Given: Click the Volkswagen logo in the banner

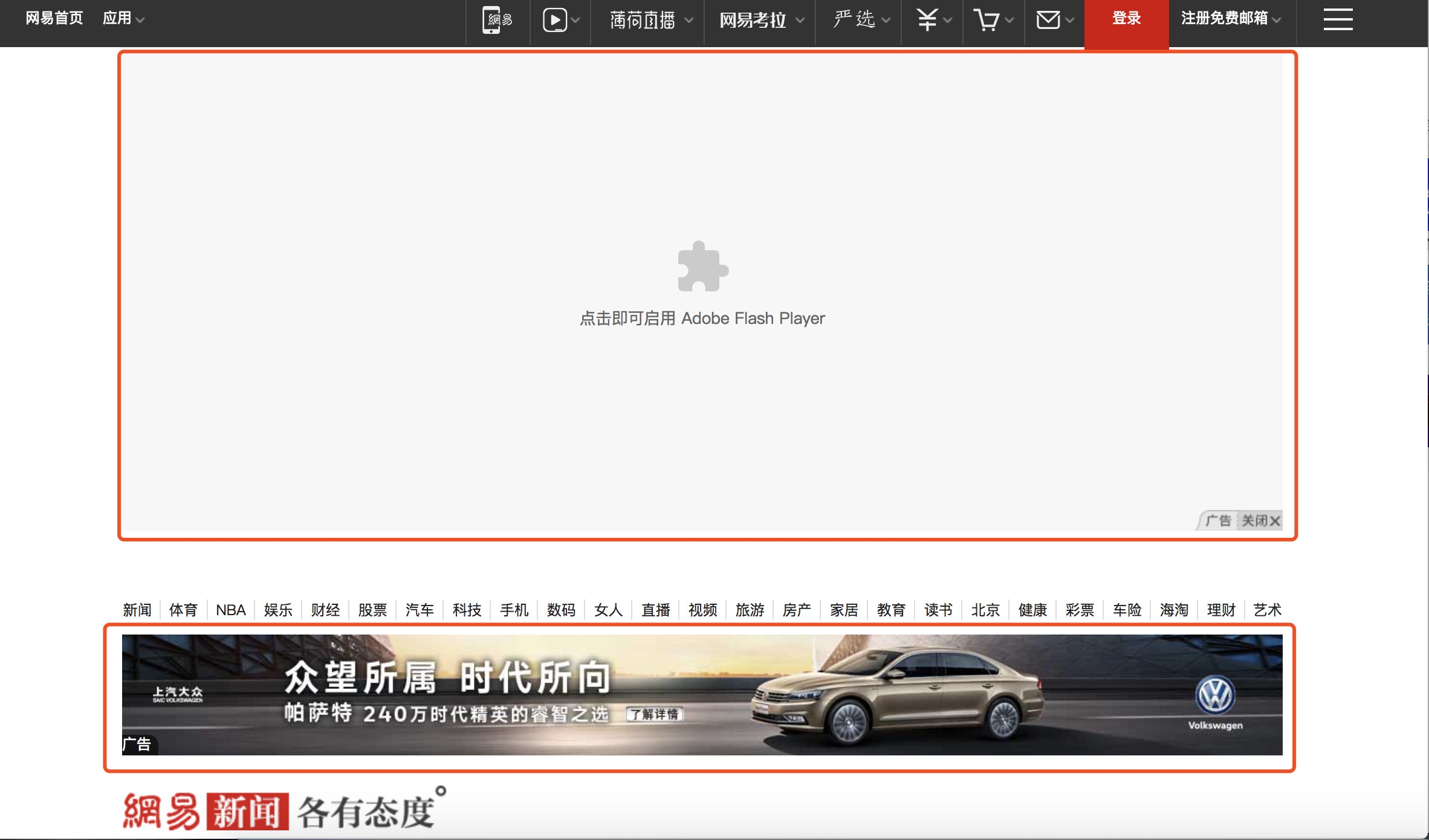Looking at the screenshot, I should 1215,694.
